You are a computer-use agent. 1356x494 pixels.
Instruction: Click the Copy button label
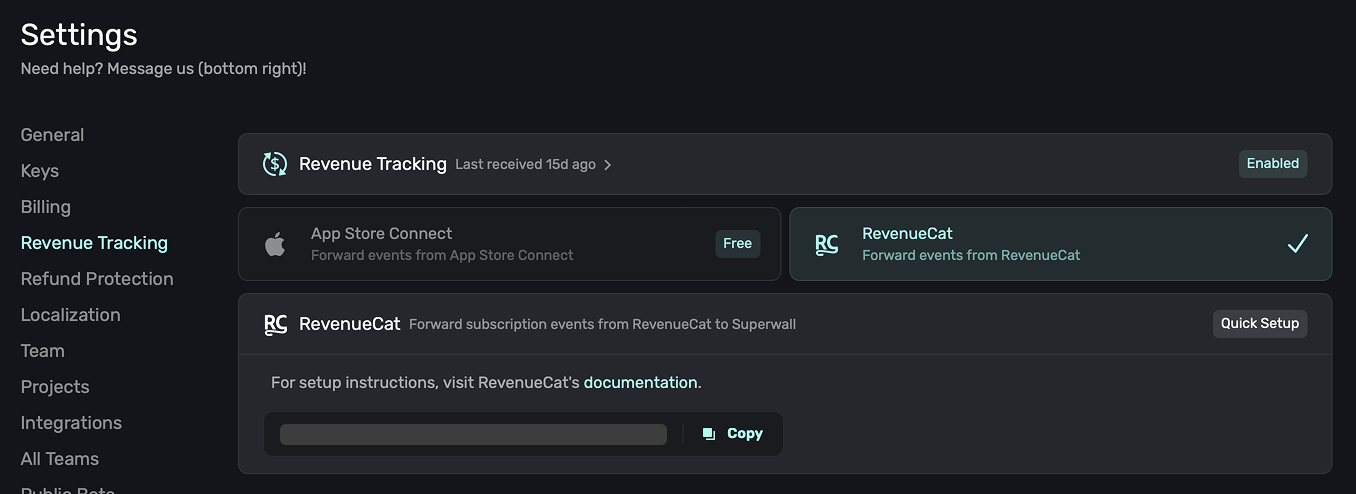745,434
